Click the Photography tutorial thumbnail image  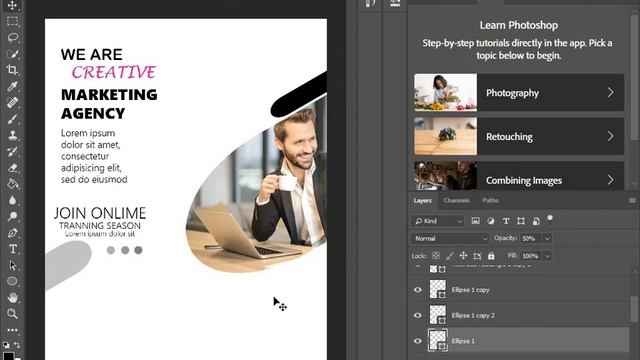tap(445, 93)
